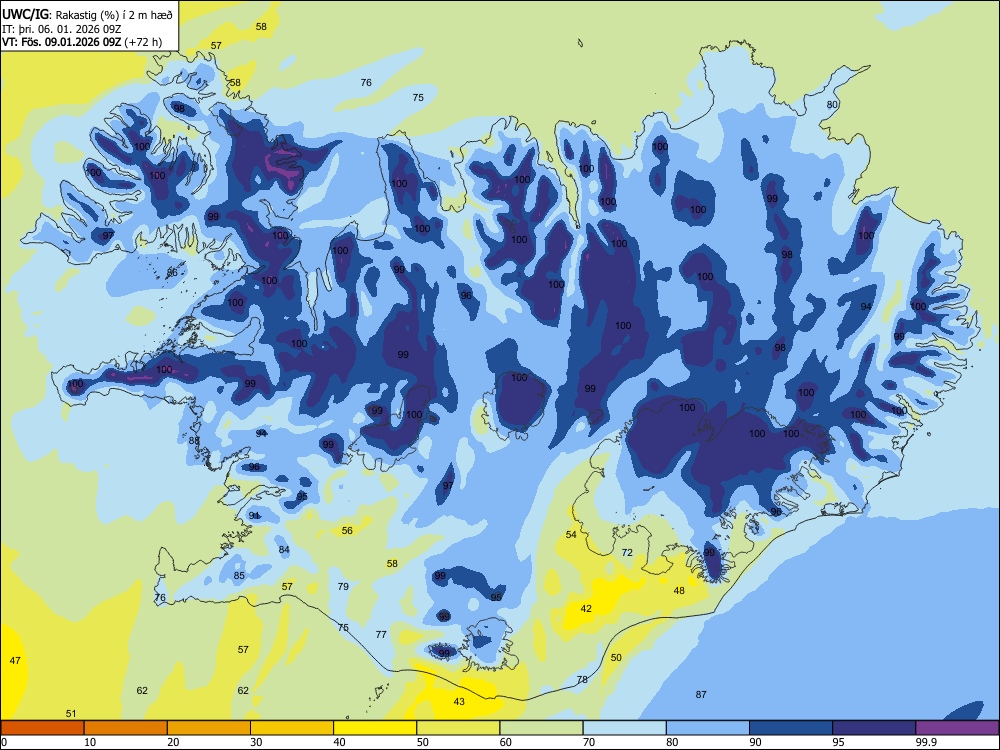Click the humidity value "72" on the map
The image size is (1000, 750).
pos(628,552)
